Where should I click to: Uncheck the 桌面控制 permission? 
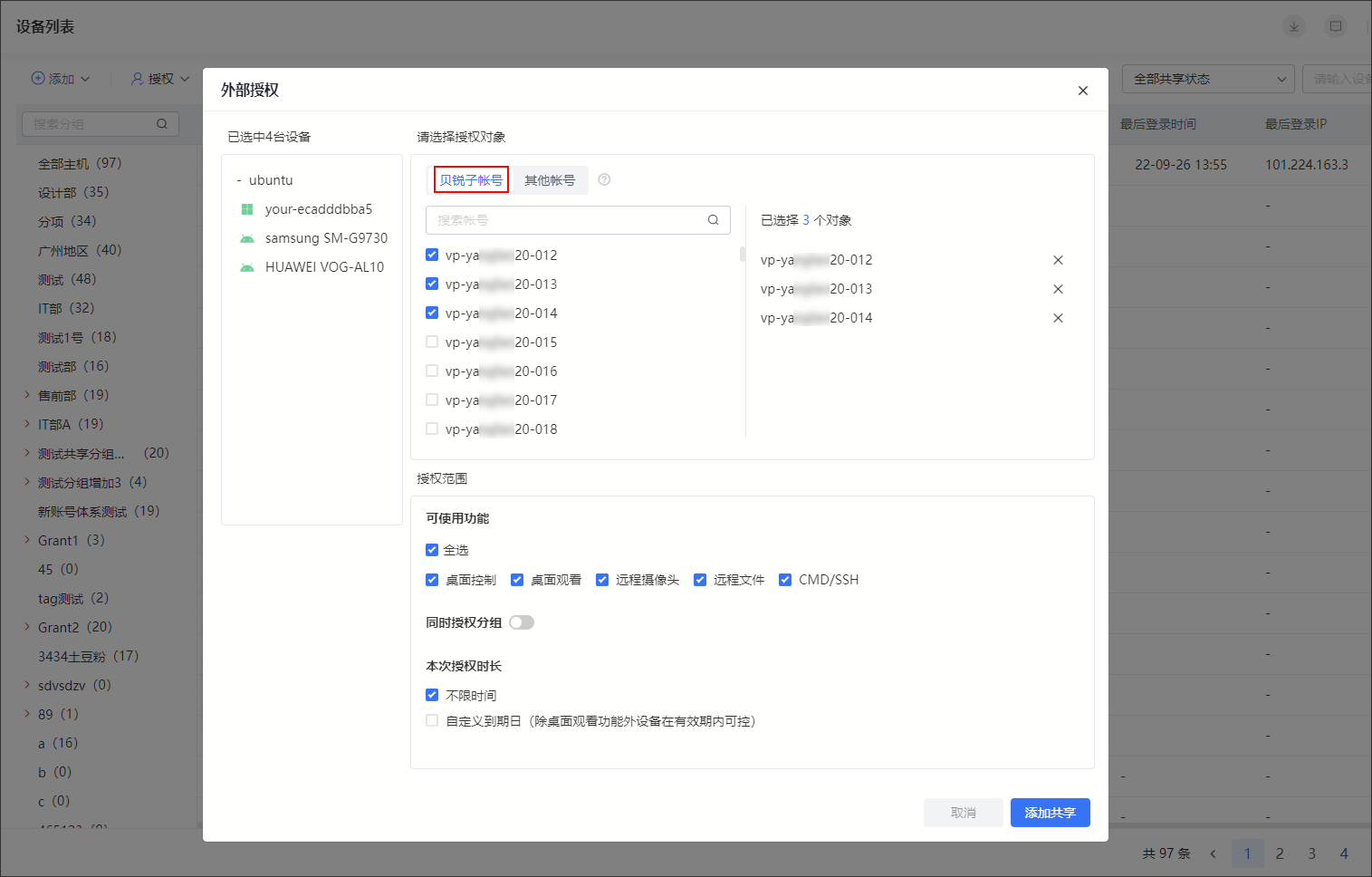[432, 580]
